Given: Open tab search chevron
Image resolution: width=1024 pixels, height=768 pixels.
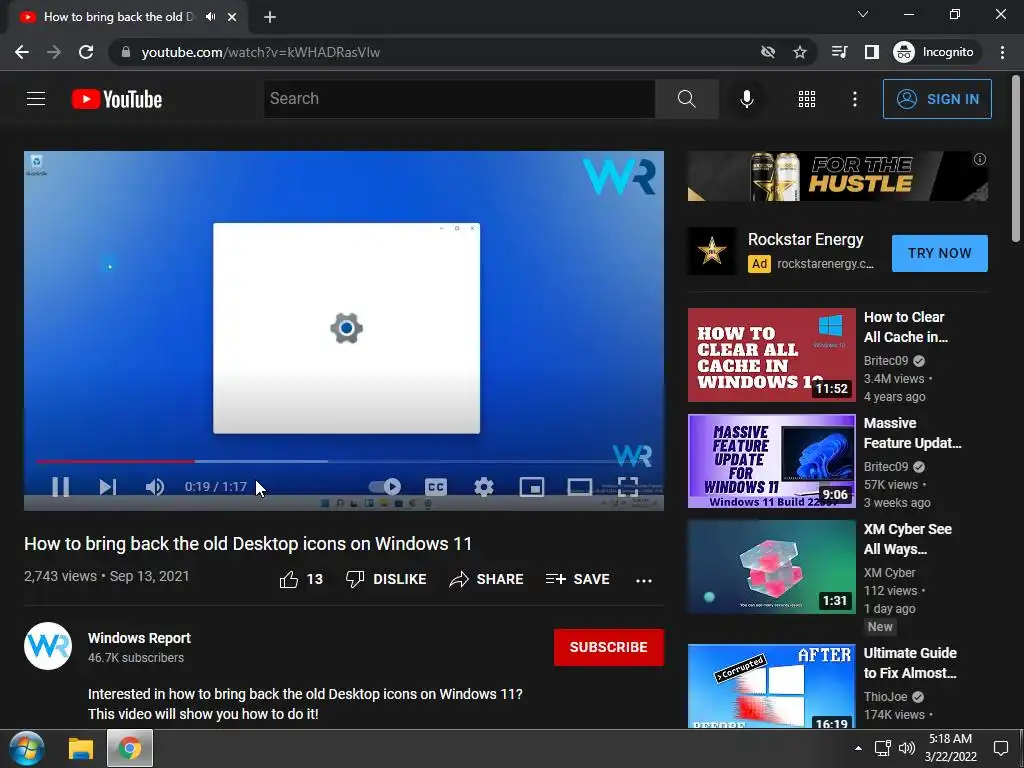Looking at the screenshot, I should point(863,14).
